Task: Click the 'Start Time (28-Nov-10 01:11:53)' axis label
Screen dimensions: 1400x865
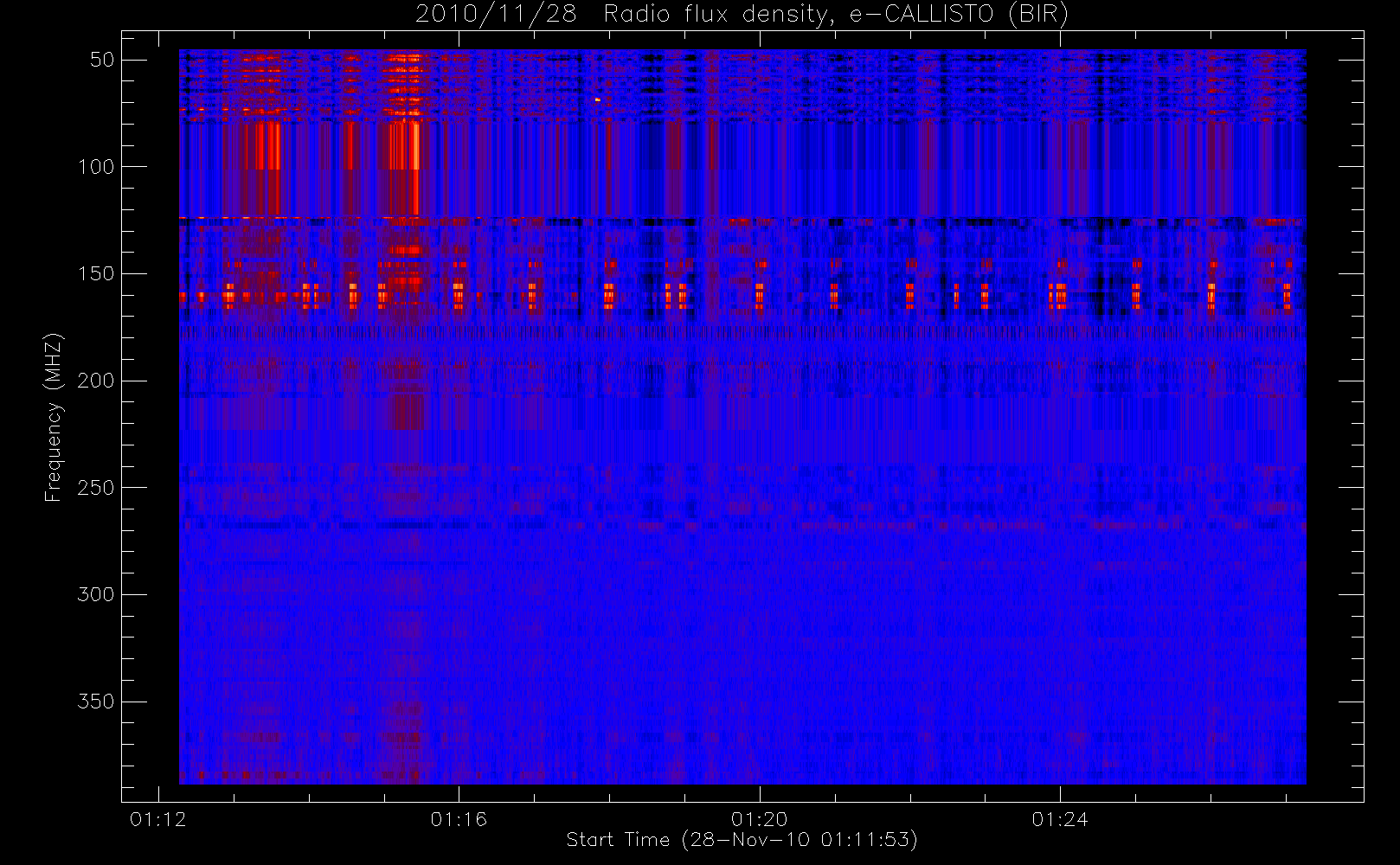Action: (x=742, y=840)
